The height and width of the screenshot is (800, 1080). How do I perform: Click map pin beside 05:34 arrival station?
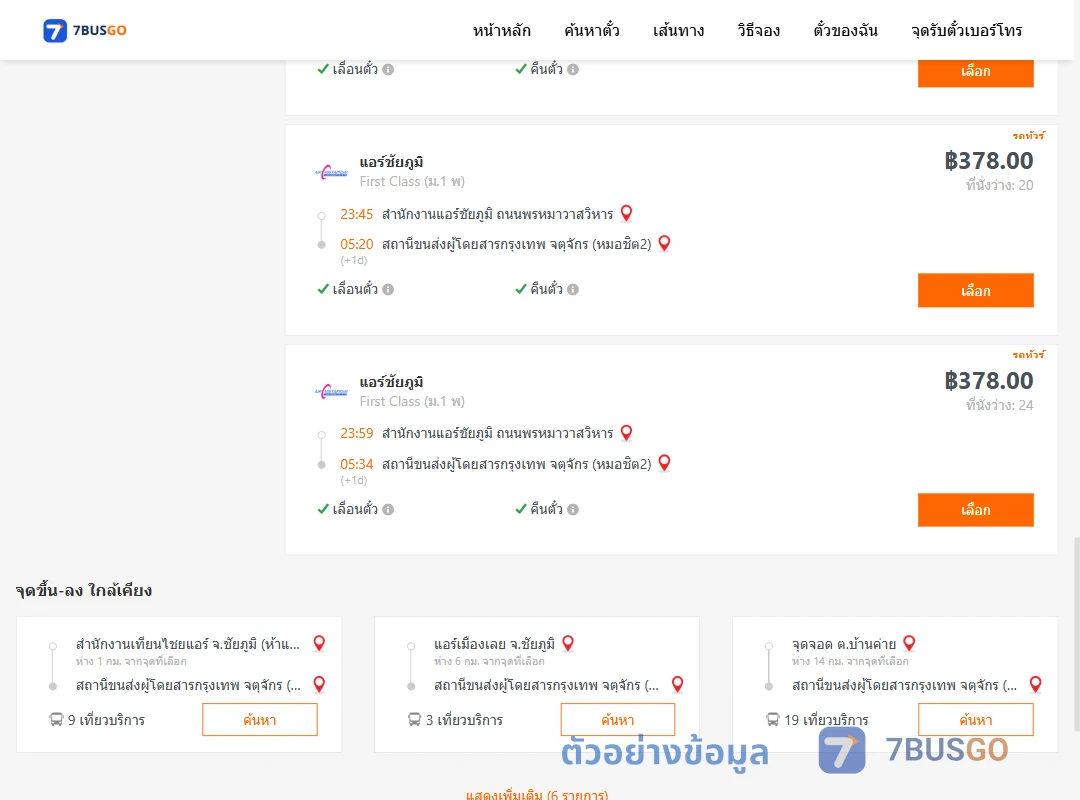pos(664,463)
